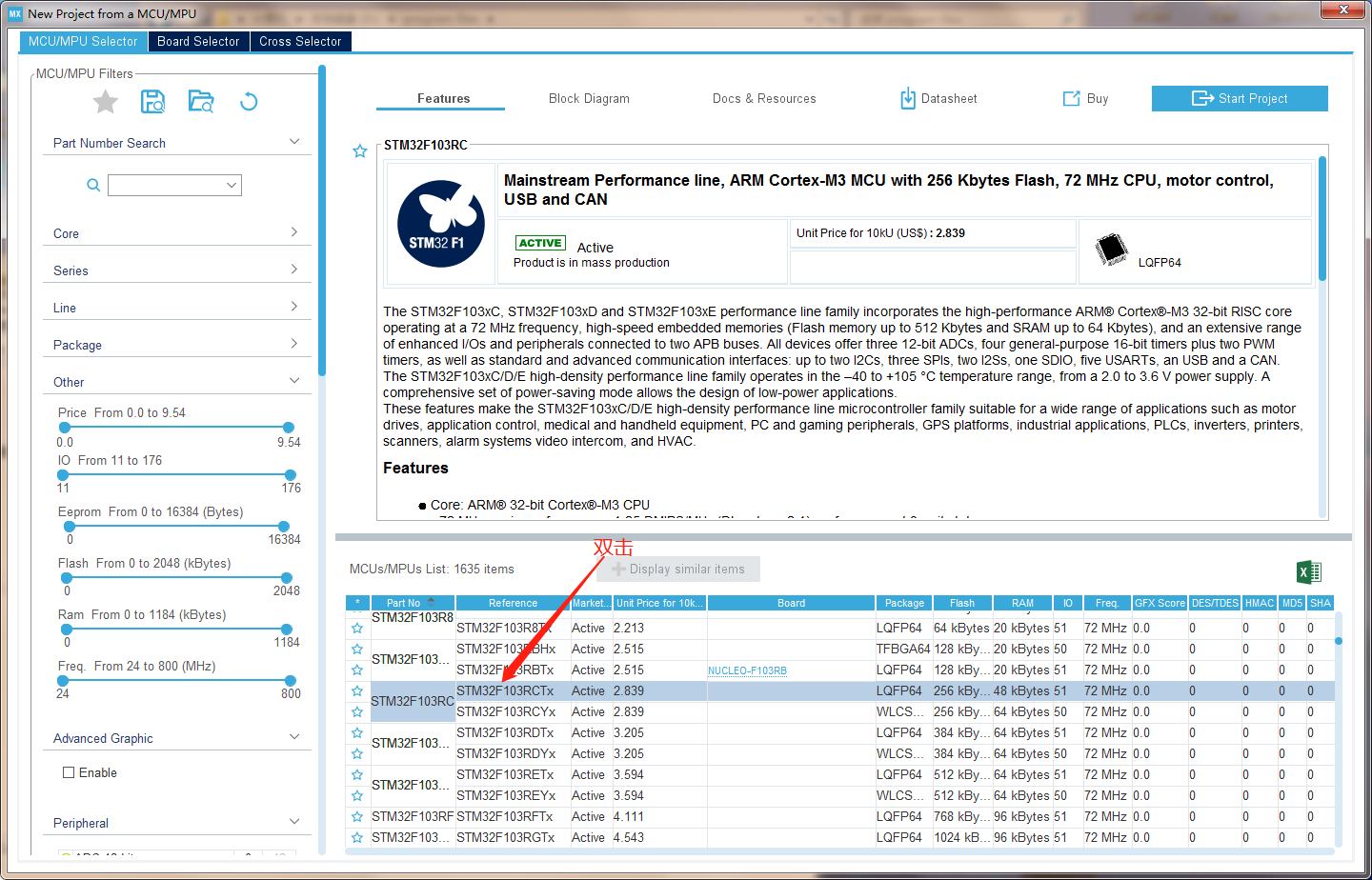Star the STM32F103RBHx row
Viewport: 1372px width, 880px height.
(357, 650)
